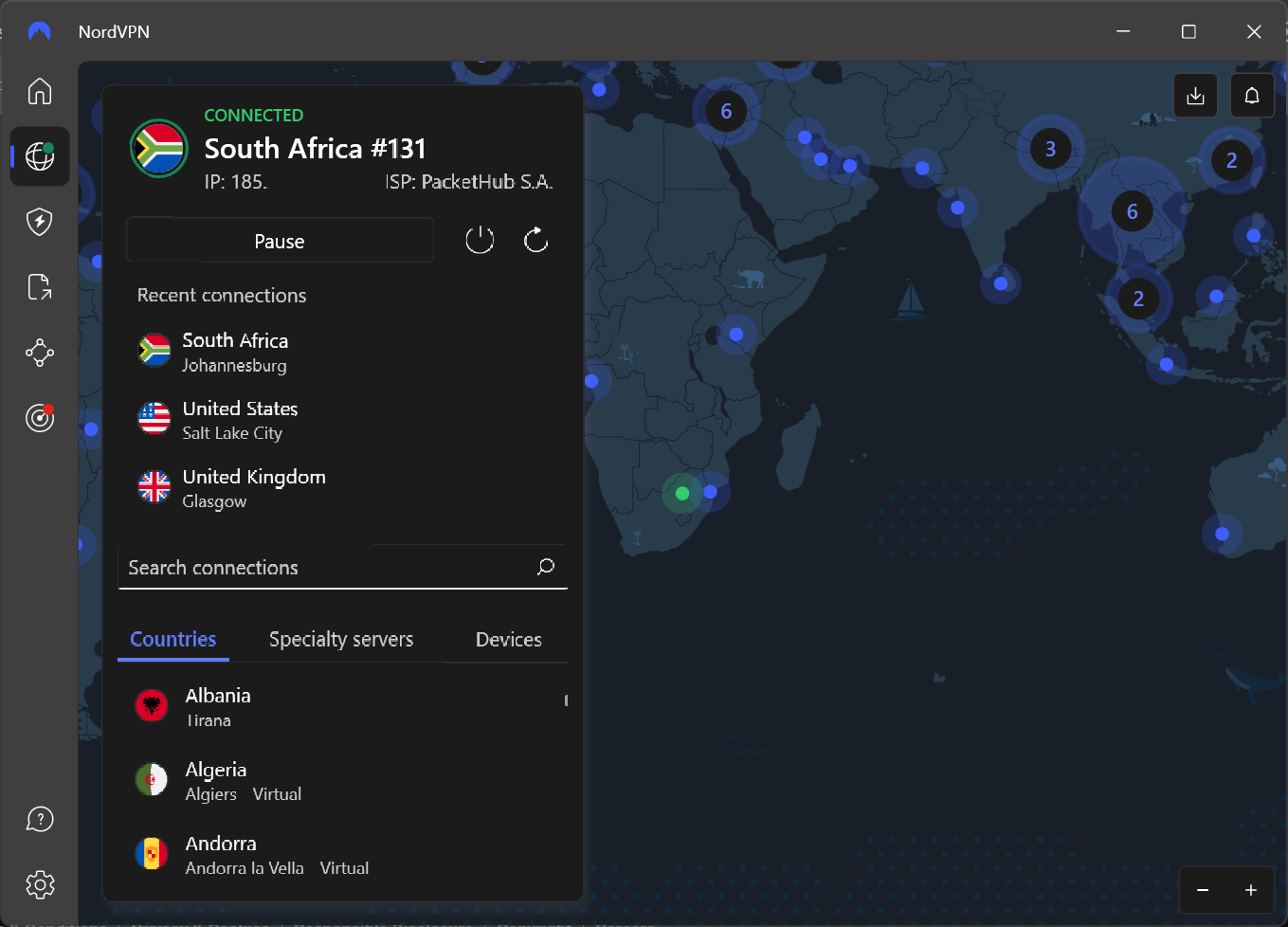Screen dimensions: 1288x927
Task: Connect to United Kingdom Glasgow
Action: (342, 488)
